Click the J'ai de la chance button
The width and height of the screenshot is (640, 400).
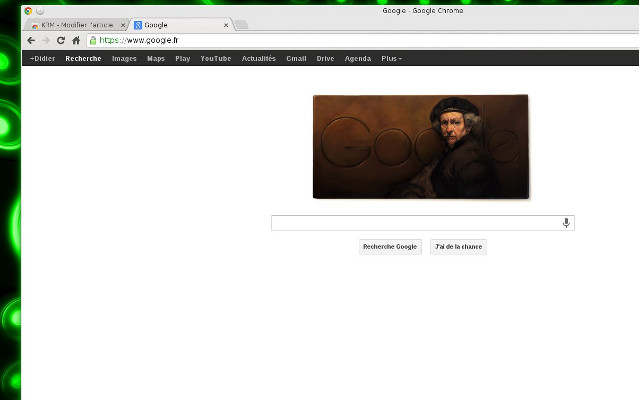click(x=458, y=247)
